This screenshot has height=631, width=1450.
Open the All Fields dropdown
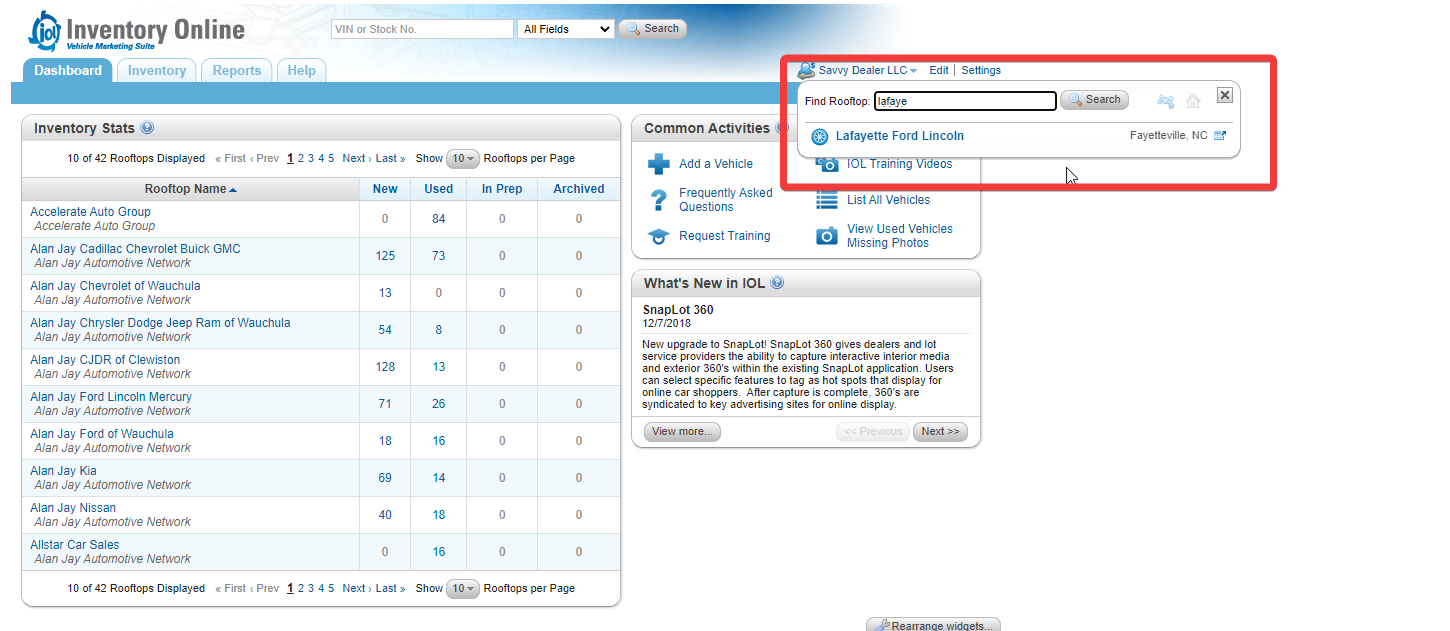(x=566, y=29)
